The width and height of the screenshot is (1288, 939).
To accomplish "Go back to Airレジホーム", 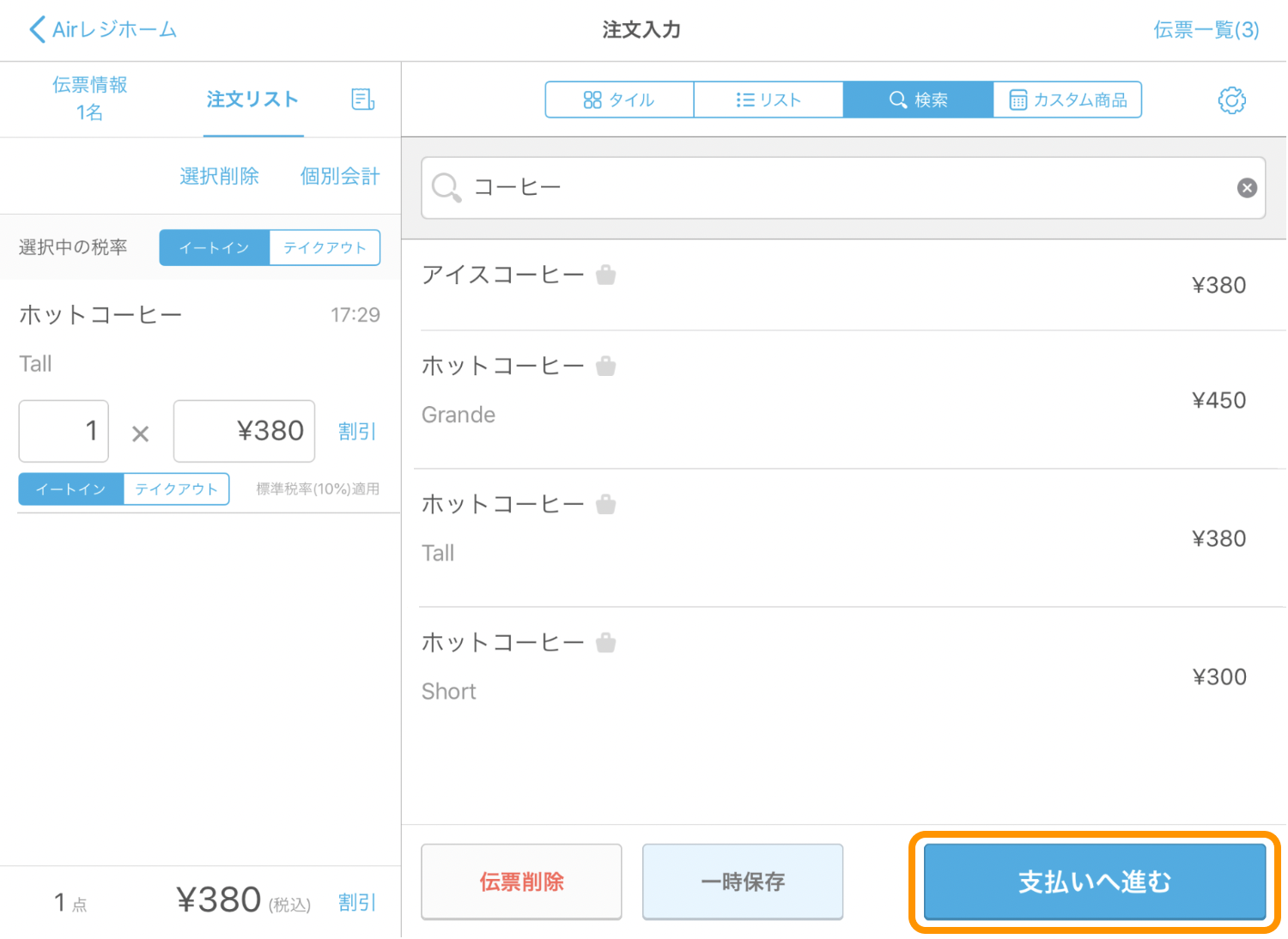I will coord(103,30).
